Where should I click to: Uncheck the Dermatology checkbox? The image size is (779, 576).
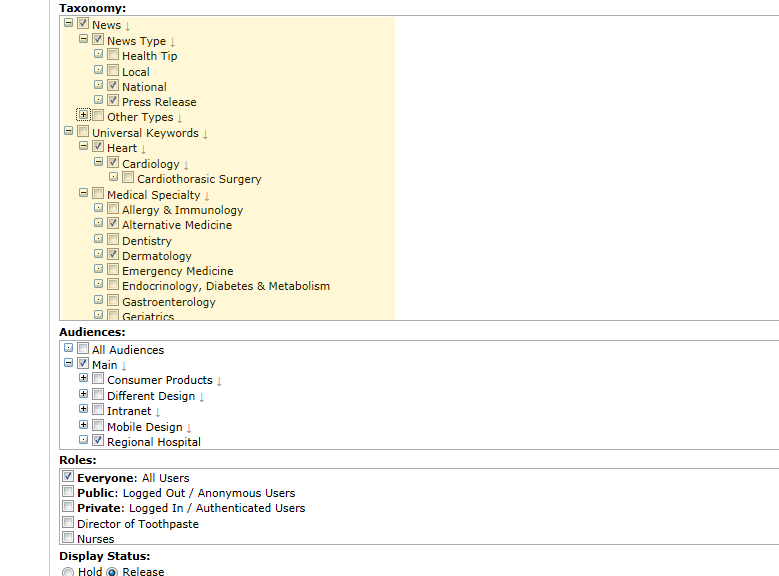click(x=113, y=255)
